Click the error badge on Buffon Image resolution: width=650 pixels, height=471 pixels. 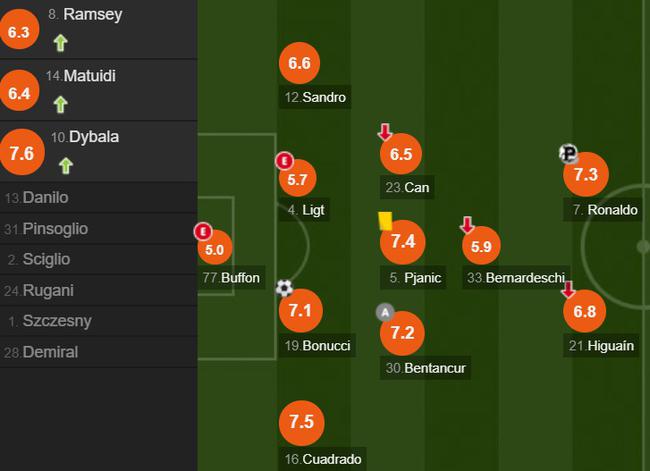pyautogui.click(x=203, y=231)
